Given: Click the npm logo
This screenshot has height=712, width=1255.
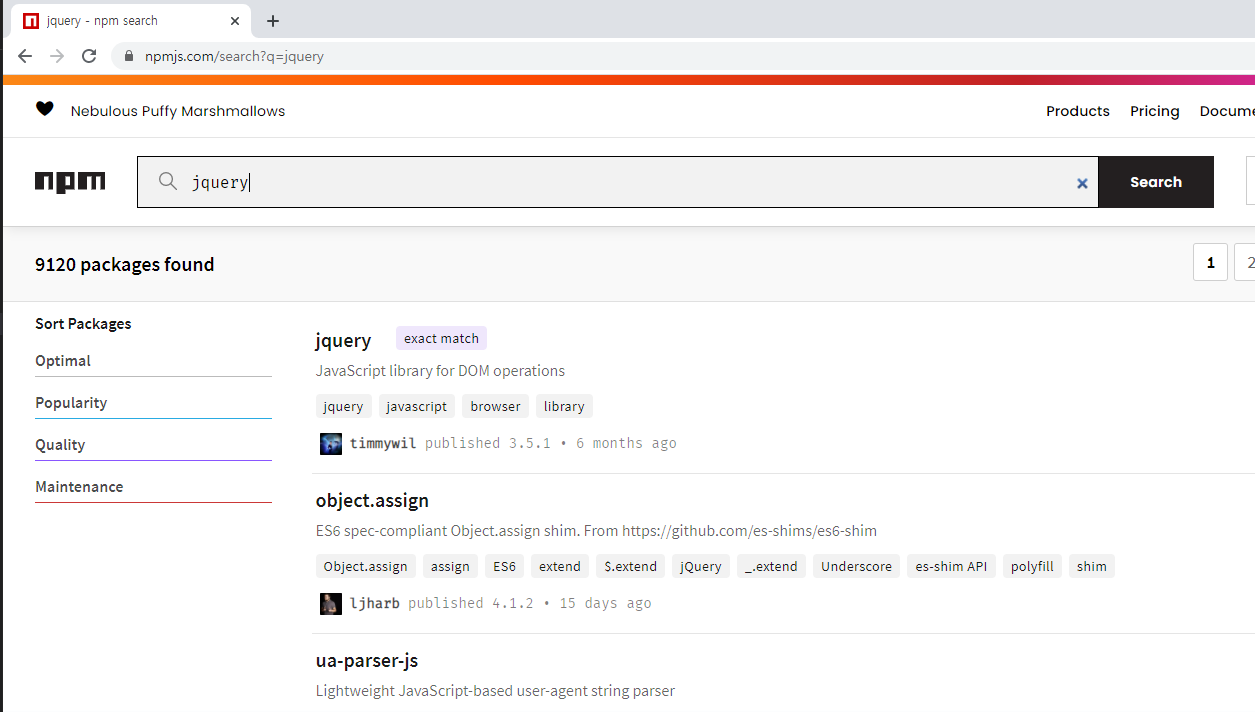Looking at the screenshot, I should [x=70, y=182].
